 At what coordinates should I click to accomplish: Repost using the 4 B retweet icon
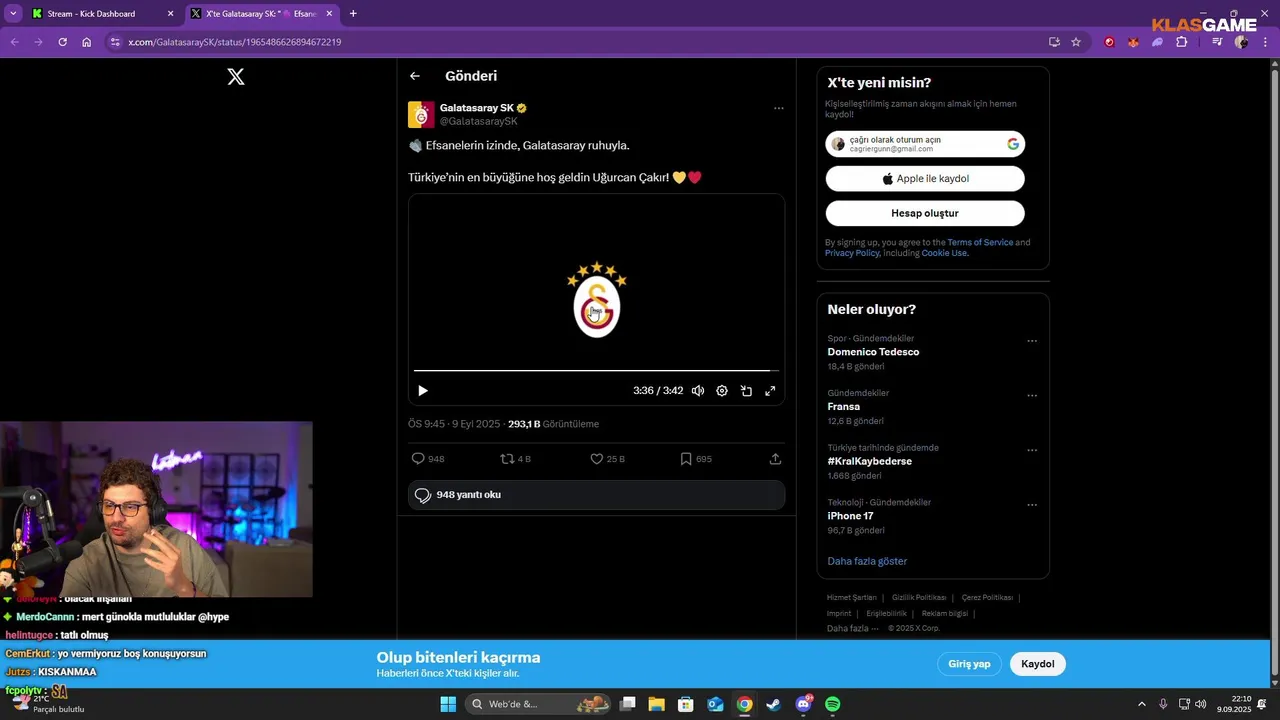[x=515, y=459]
